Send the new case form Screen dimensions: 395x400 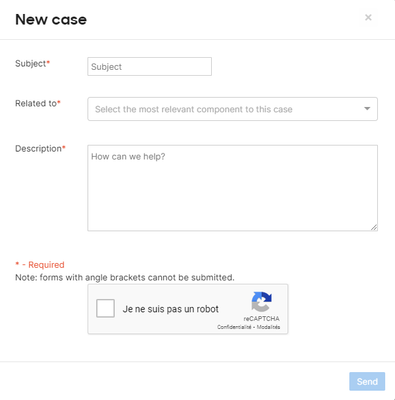(x=367, y=381)
